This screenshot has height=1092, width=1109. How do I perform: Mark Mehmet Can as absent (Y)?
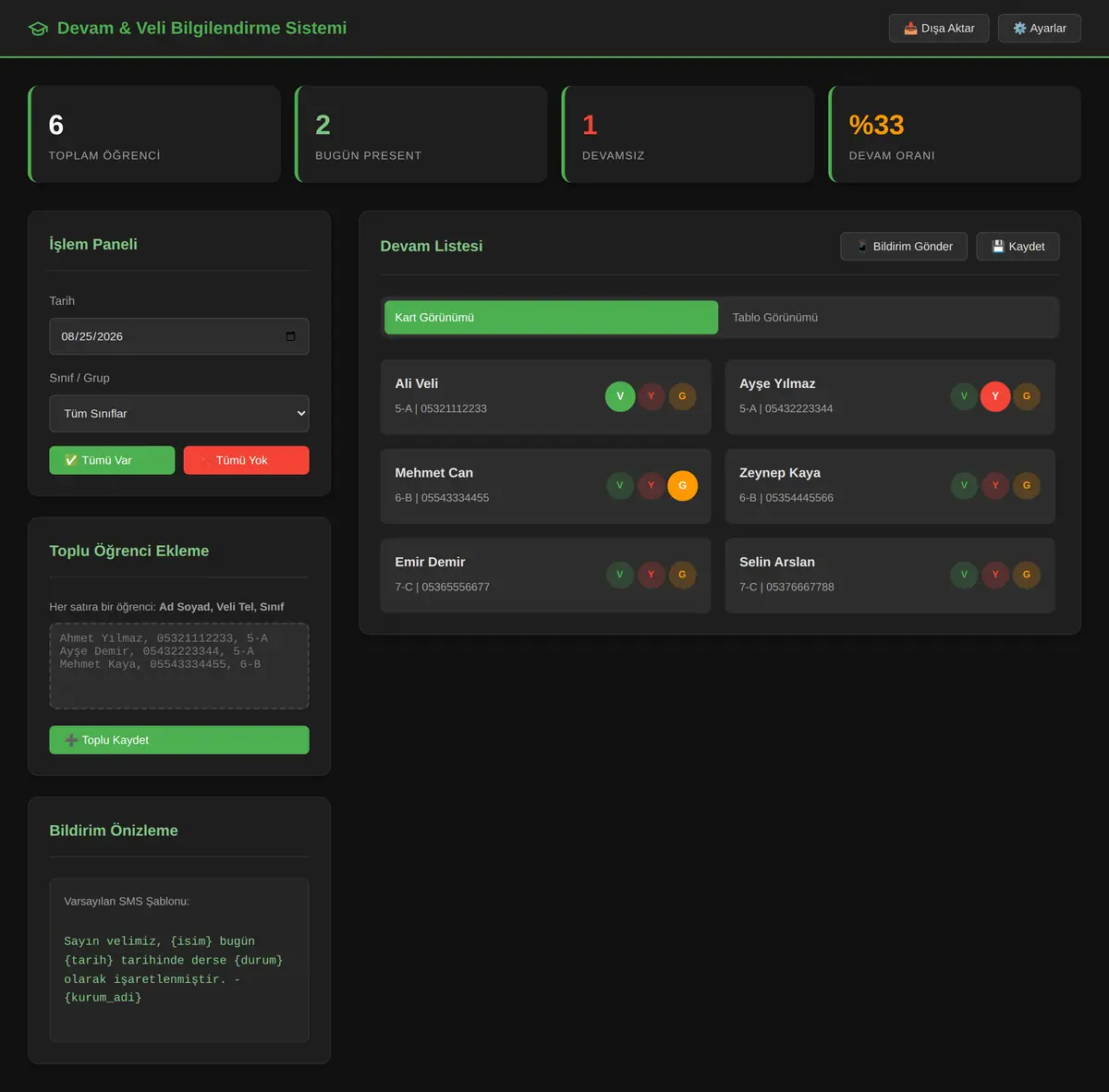652,485
